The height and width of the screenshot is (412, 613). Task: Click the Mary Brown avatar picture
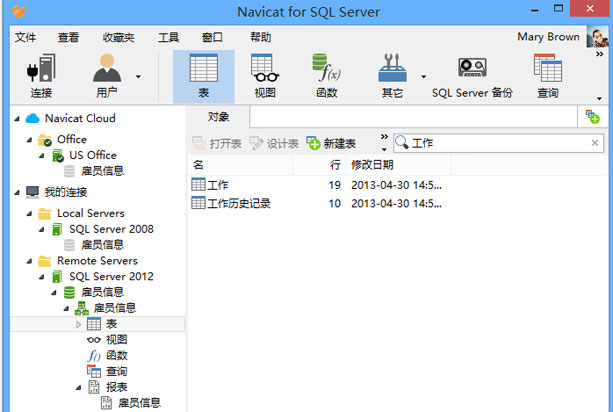597,37
